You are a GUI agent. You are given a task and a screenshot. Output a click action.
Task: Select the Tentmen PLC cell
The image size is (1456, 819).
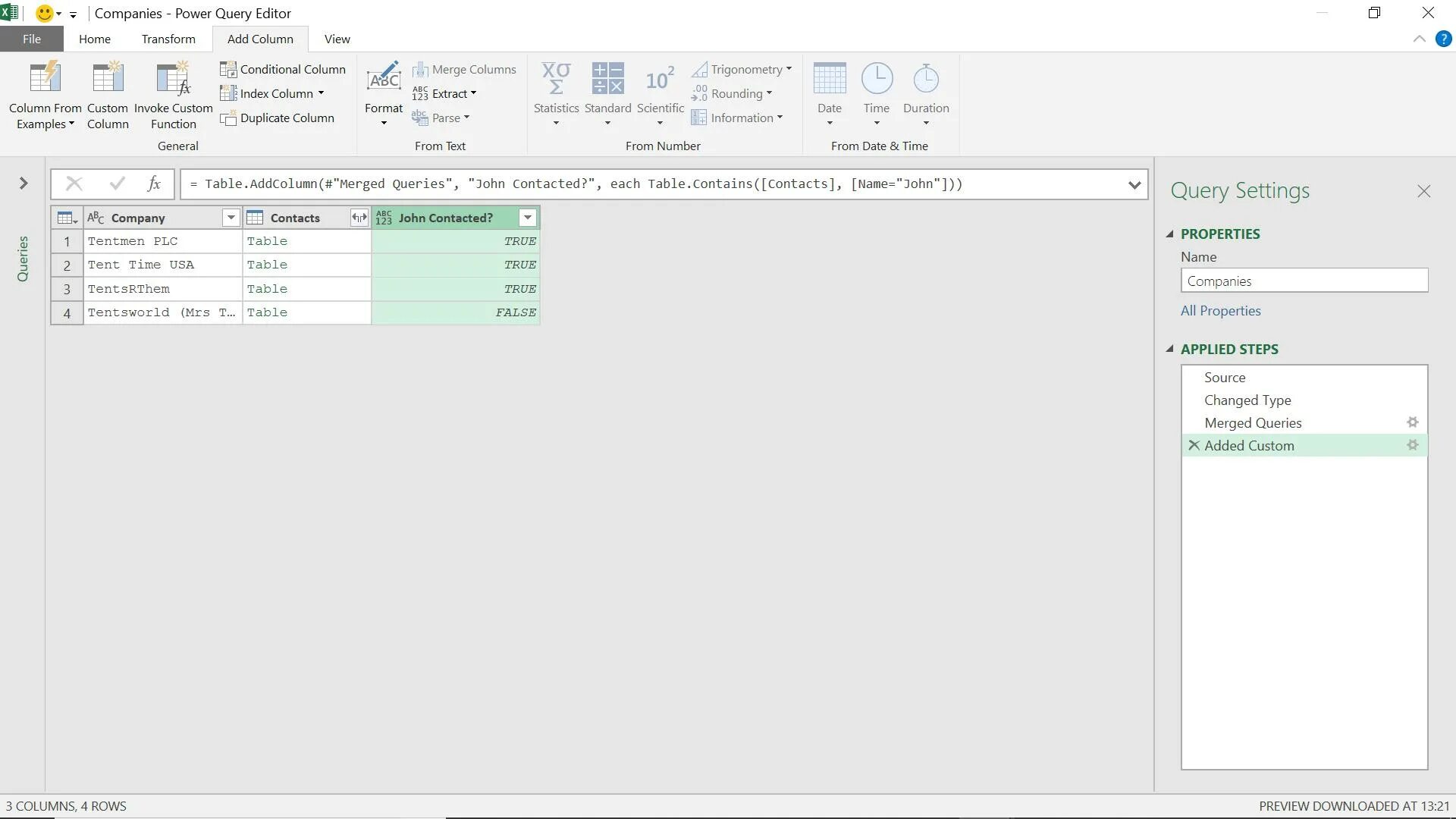(162, 241)
